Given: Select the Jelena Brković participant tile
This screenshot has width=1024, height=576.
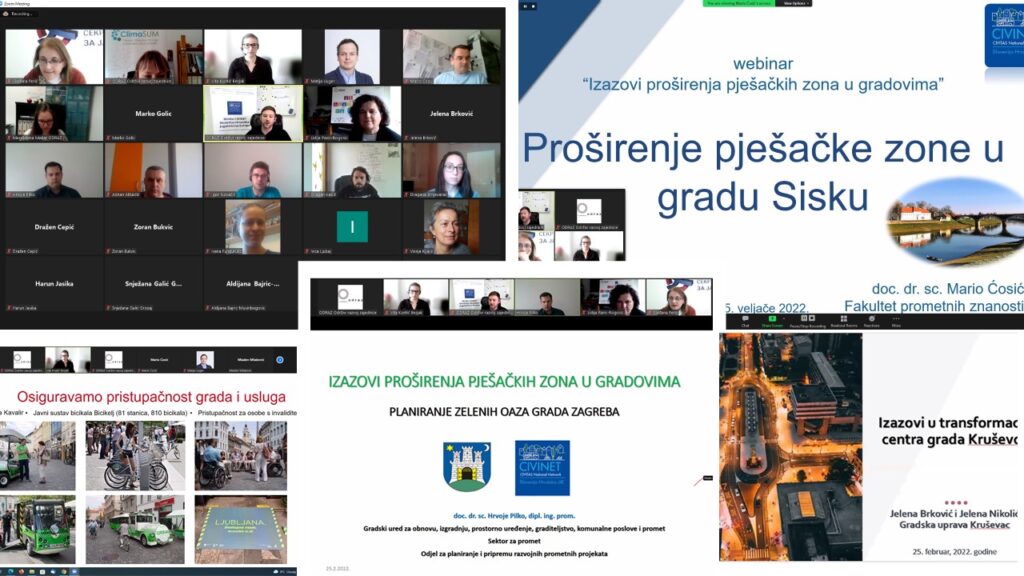Looking at the screenshot, I should pyautogui.click(x=451, y=114).
